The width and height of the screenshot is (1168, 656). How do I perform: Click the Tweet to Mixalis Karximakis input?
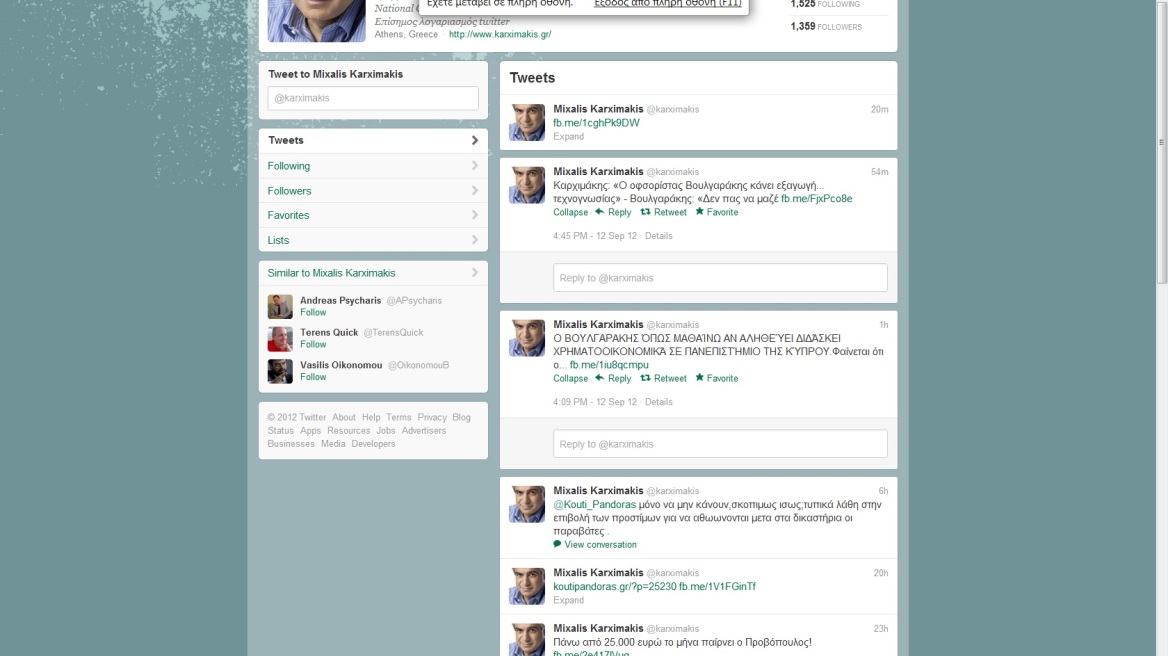click(373, 98)
